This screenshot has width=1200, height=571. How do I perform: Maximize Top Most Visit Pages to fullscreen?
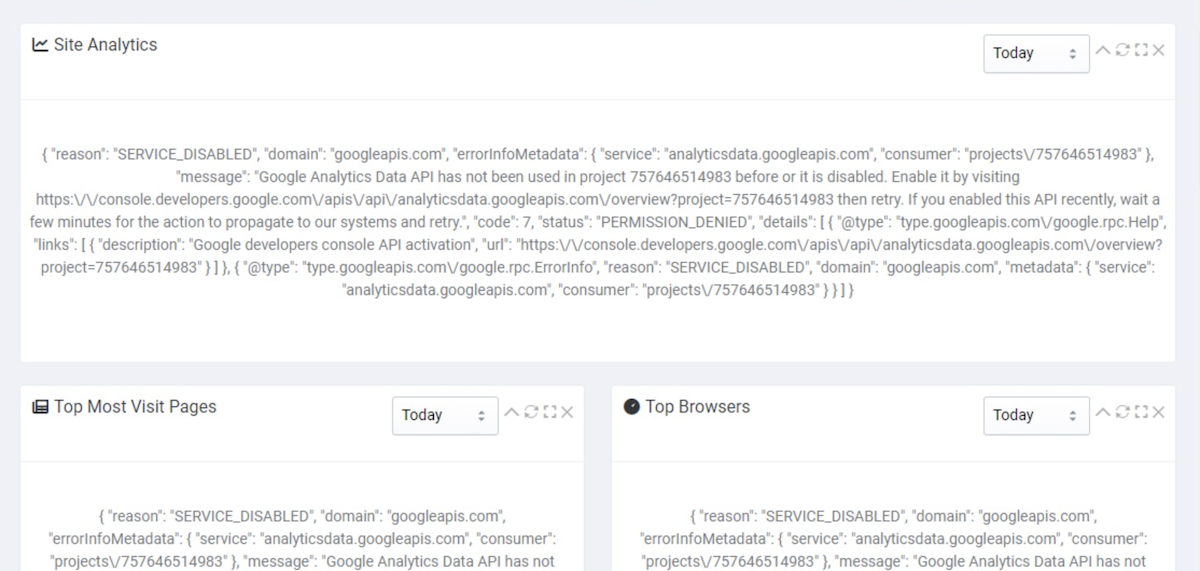[x=550, y=412]
